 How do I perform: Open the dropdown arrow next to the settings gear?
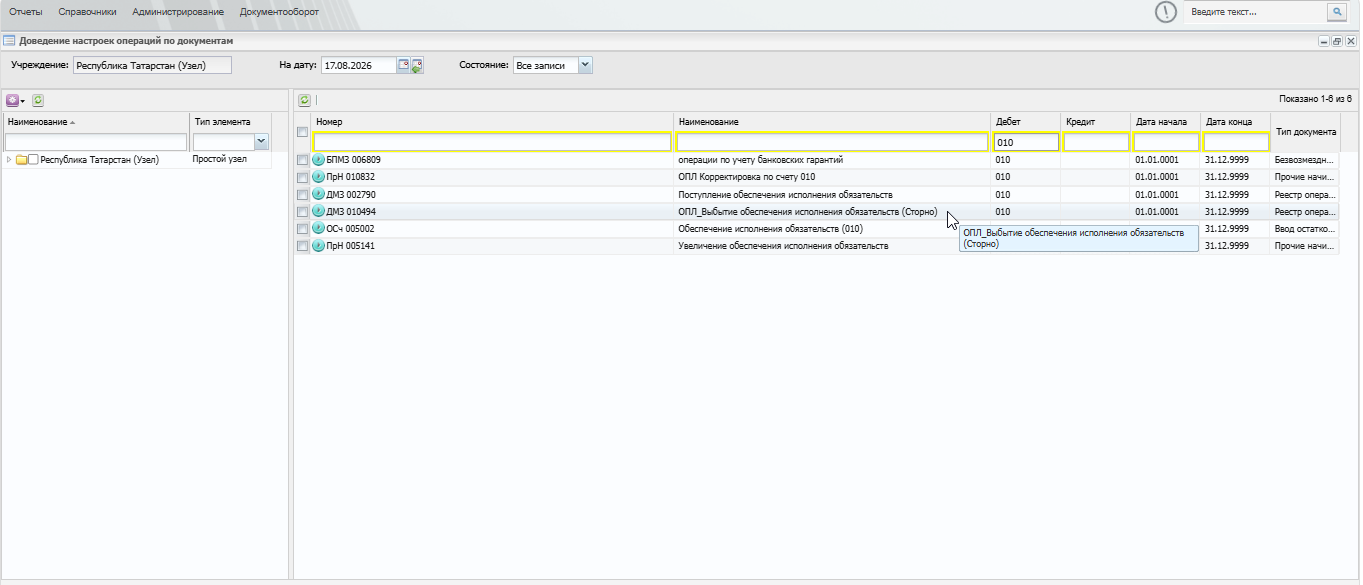click(22, 101)
